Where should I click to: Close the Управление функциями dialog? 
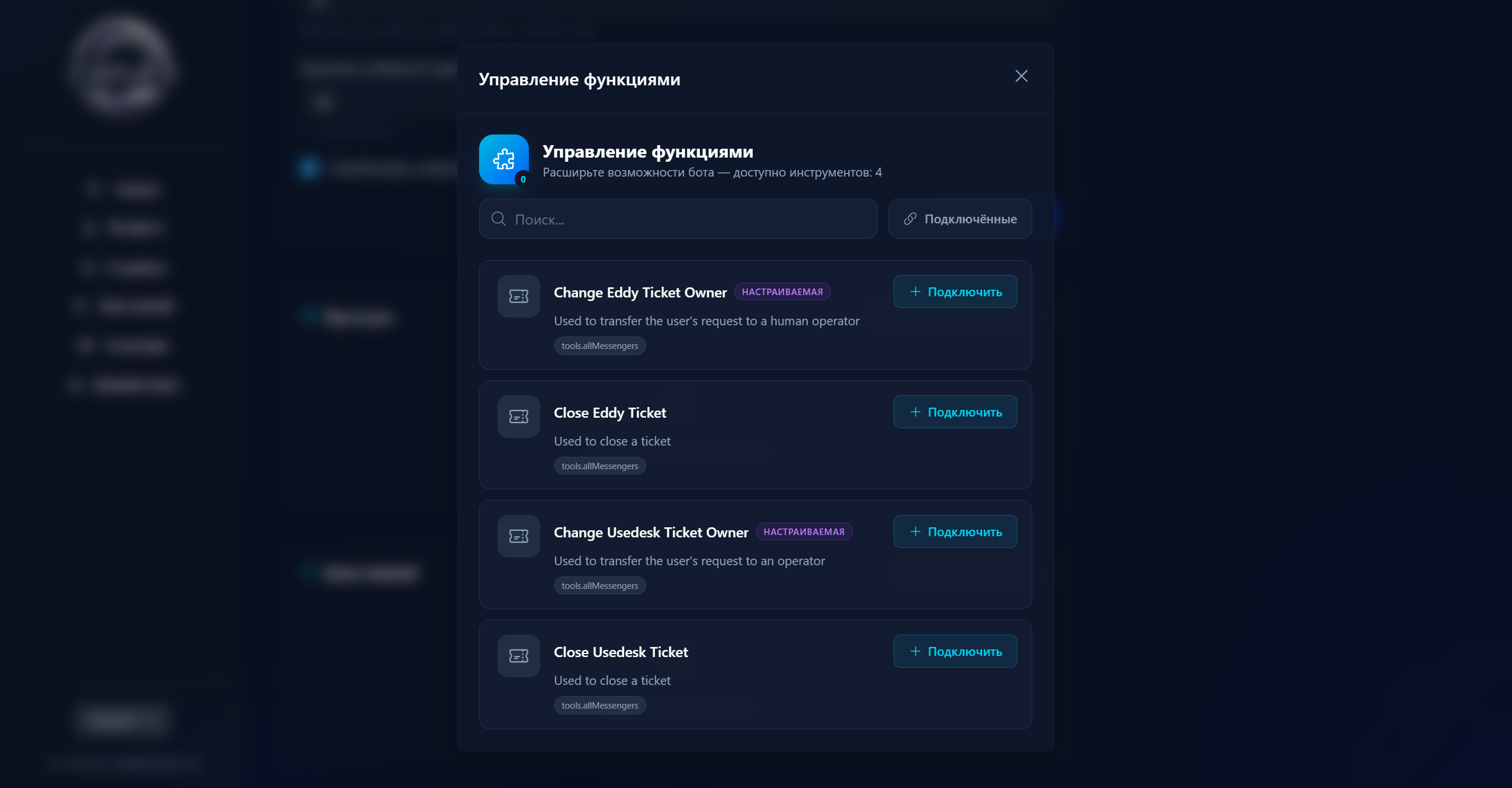click(x=1021, y=76)
